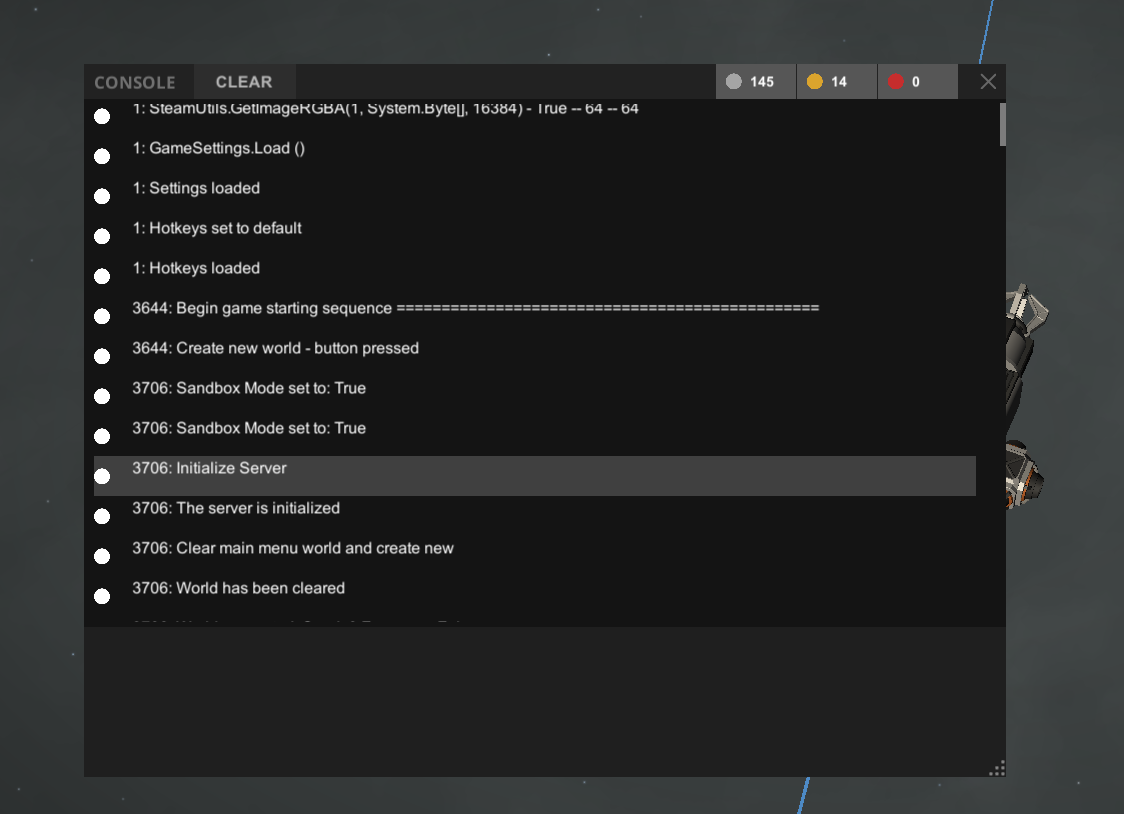
Task: Select the "SteamUtils.GetImageRGBA" log line
Action: tap(385, 109)
